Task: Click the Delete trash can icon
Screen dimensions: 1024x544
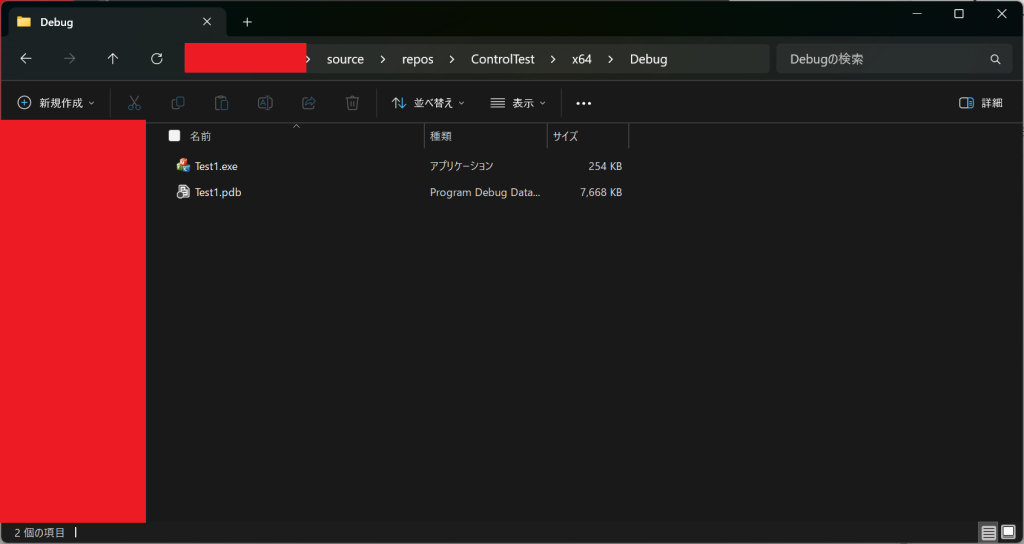Action: [352, 103]
